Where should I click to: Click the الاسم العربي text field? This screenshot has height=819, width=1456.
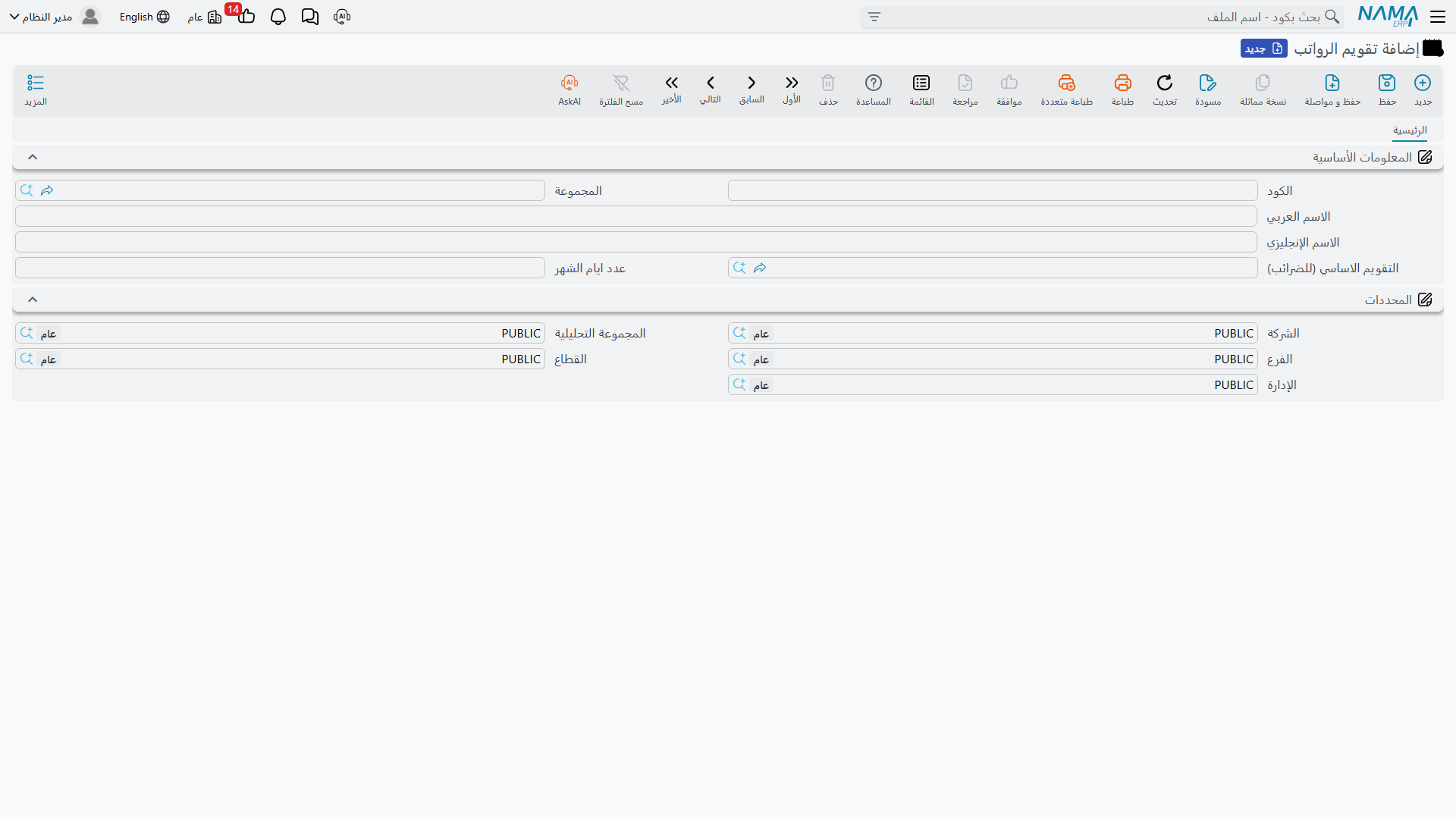[636, 216]
